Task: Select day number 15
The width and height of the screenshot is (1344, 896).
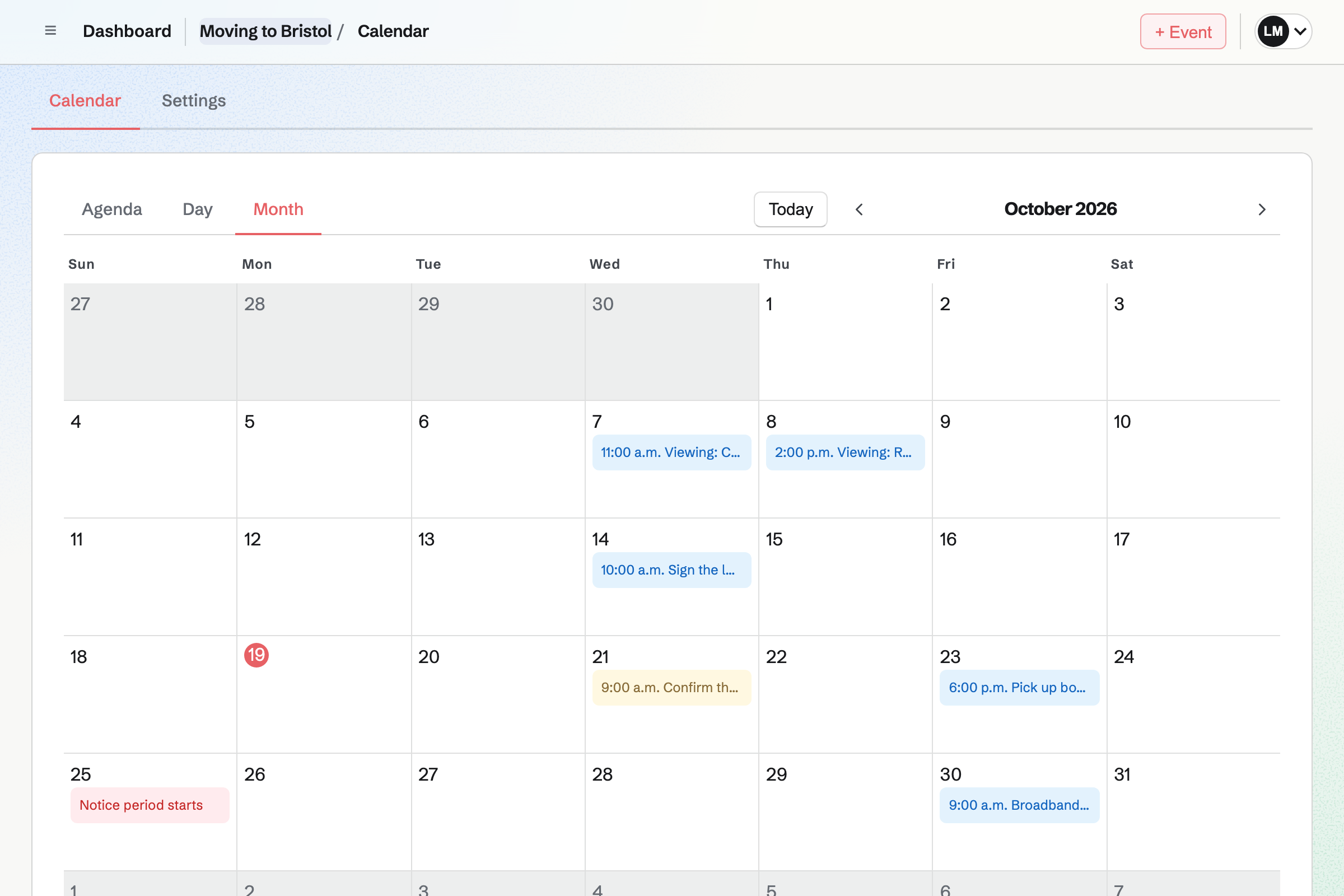Action: click(774, 539)
